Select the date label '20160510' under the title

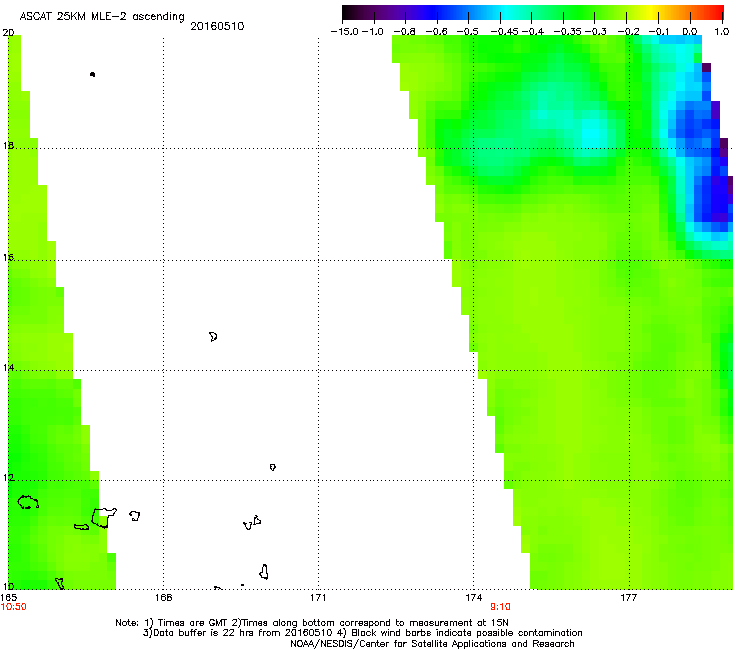pos(217,26)
